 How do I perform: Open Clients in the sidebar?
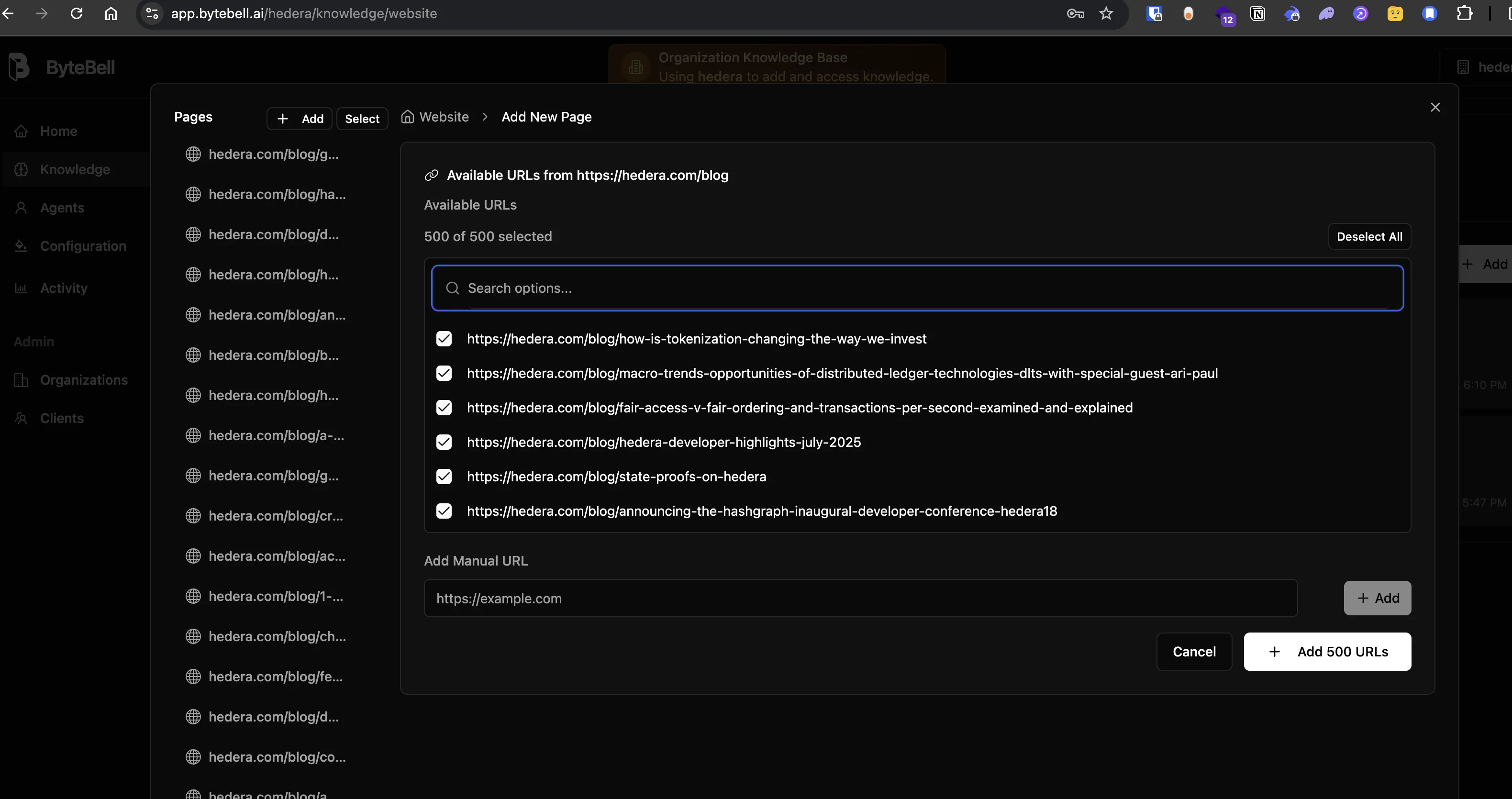pos(62,418)
